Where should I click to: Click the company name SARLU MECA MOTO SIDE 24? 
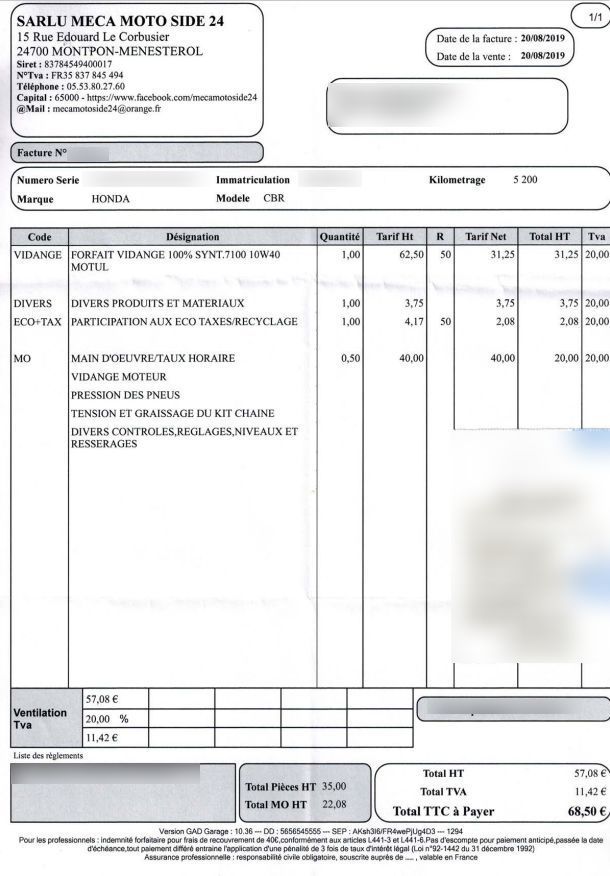click(x=121, y=21)
